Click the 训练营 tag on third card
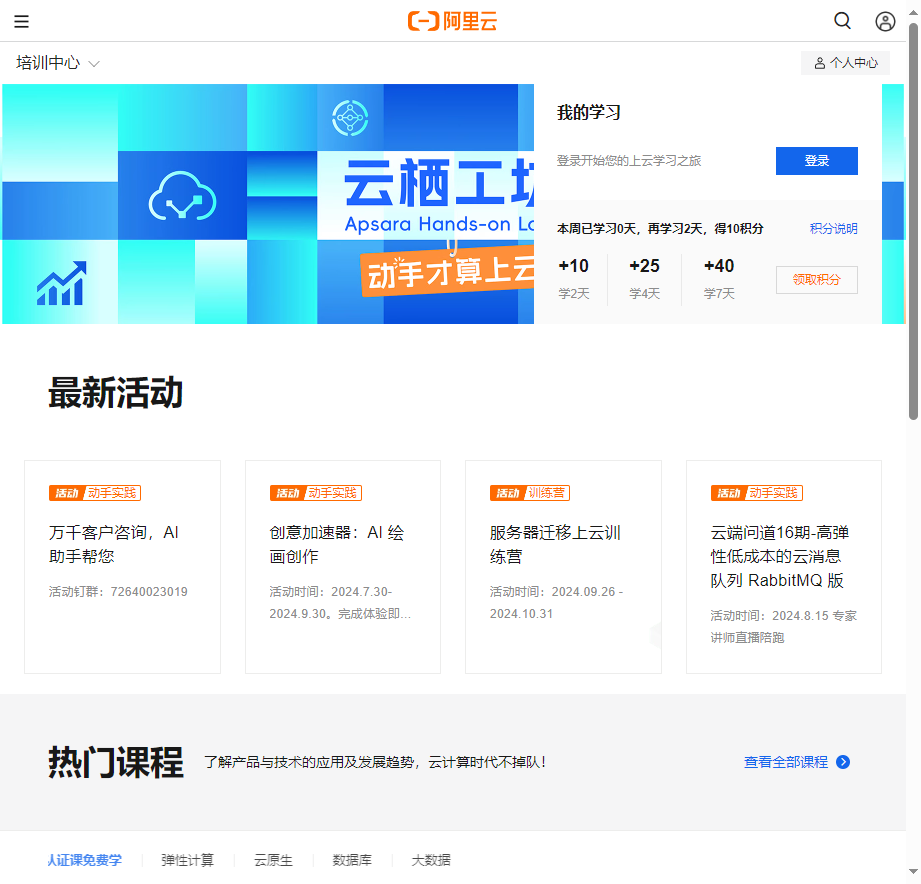Image resolution: width=921 pixels, height=884 pixels. [x=546, y=493]
